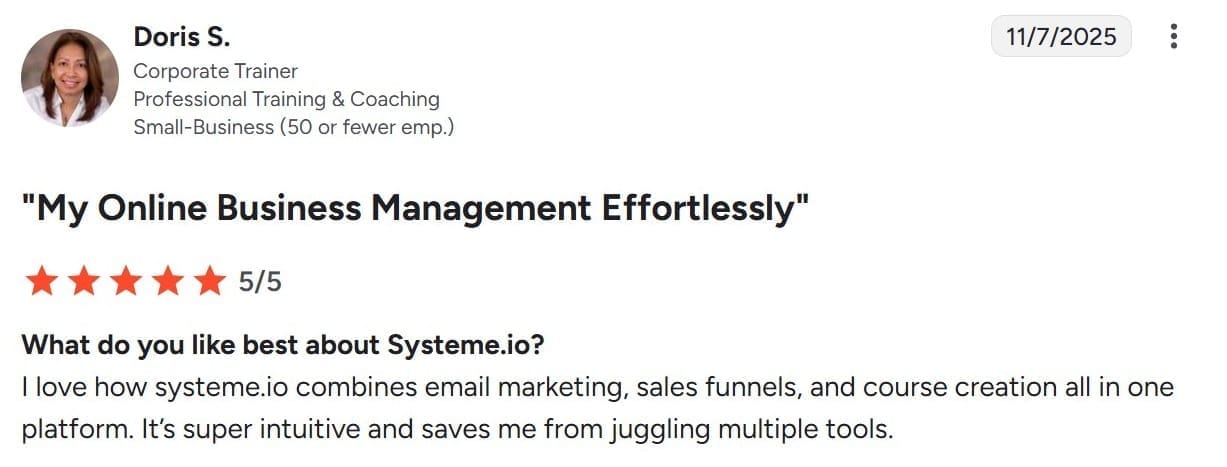Open the "My Online Business Management Effortlessly" review title

tap(415, 208)
